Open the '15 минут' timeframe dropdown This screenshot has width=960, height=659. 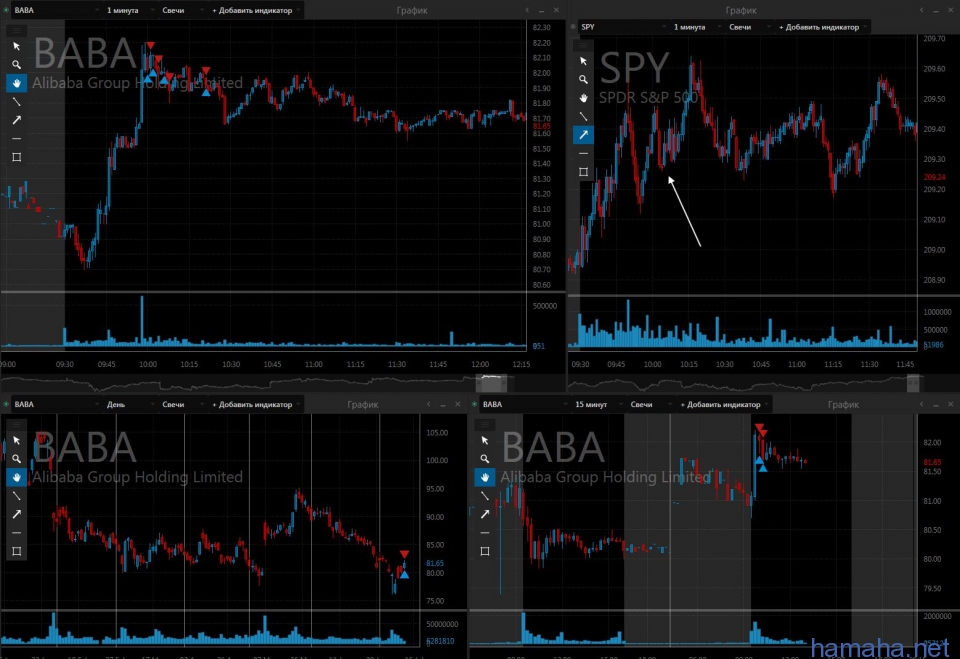[596, 404]
